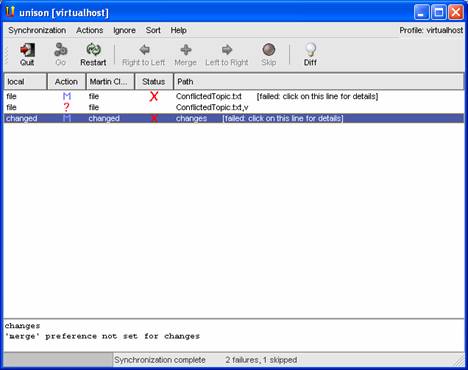Click failed details text for ConflictedTopic.txt

tap(317, 96)
